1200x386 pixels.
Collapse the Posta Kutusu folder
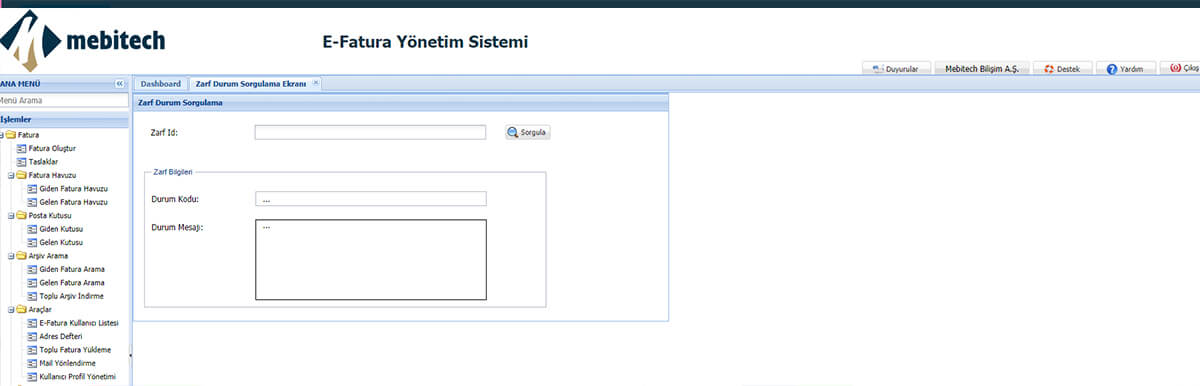[10, 215]
